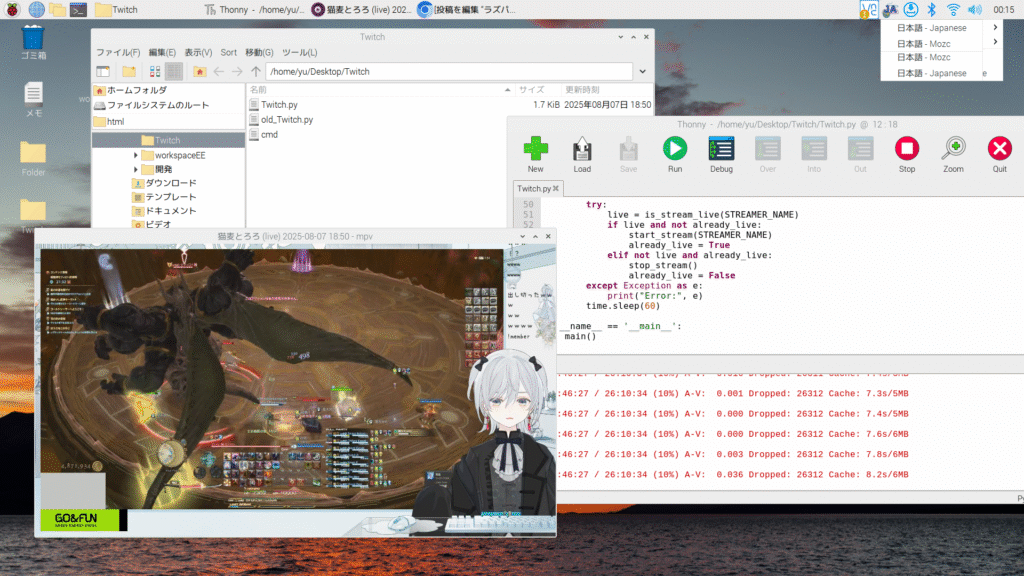Select the Twitch.py editor tab
Screen dimensions: 1024x576
(x=534, y=189)
